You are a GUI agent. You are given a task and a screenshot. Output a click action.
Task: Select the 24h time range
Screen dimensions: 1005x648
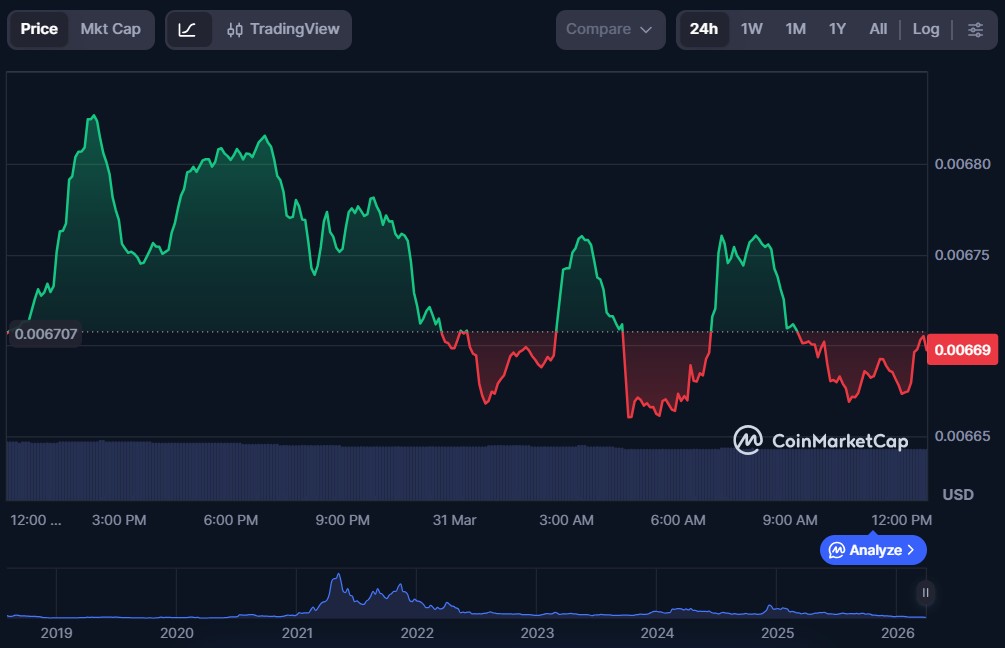pyautogui.click(x=703, y=29)
